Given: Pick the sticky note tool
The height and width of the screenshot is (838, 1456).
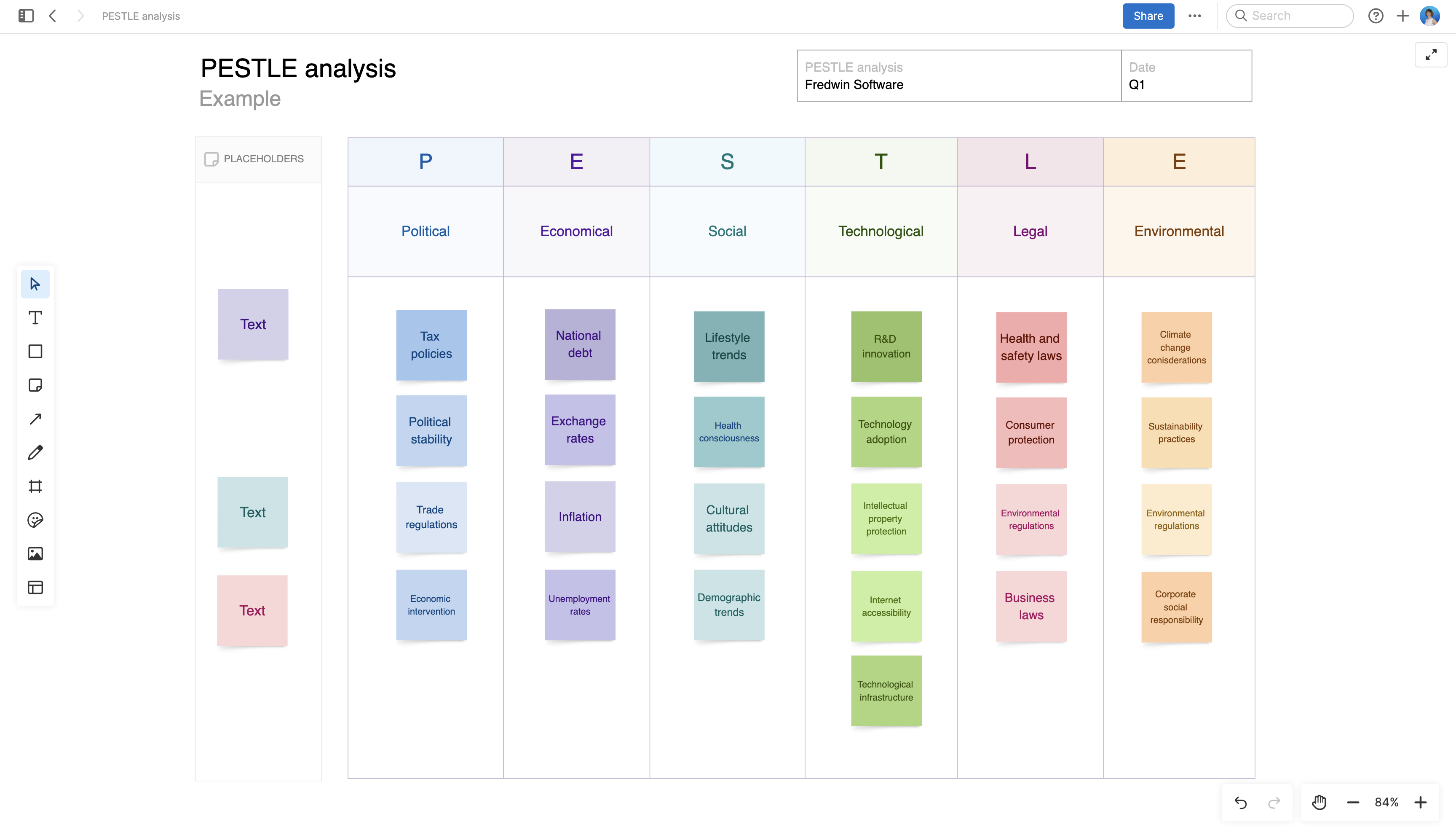Looking at the screenshot, I should click(x=35, y=385).
